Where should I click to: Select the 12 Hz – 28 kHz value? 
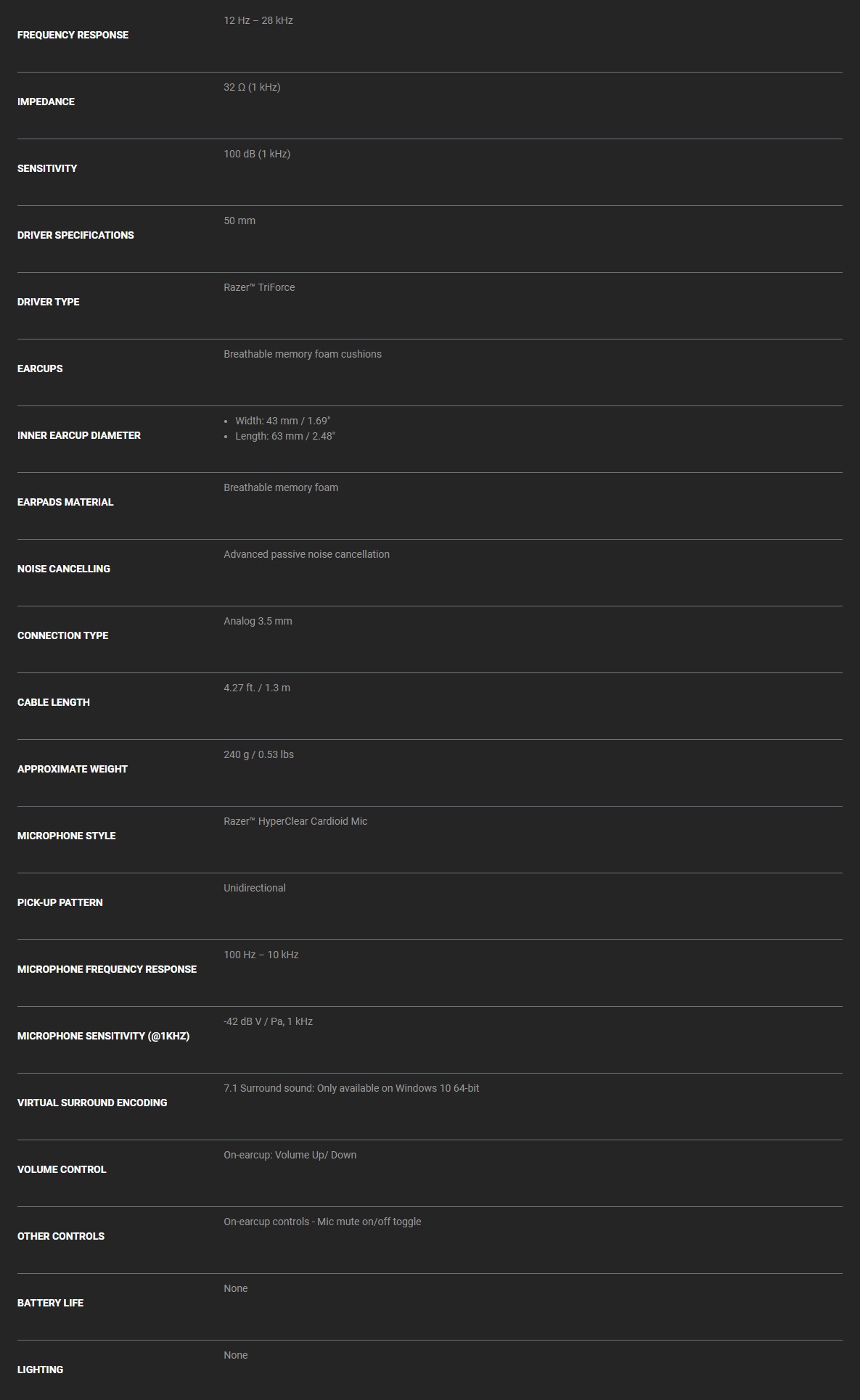[258, 20]
